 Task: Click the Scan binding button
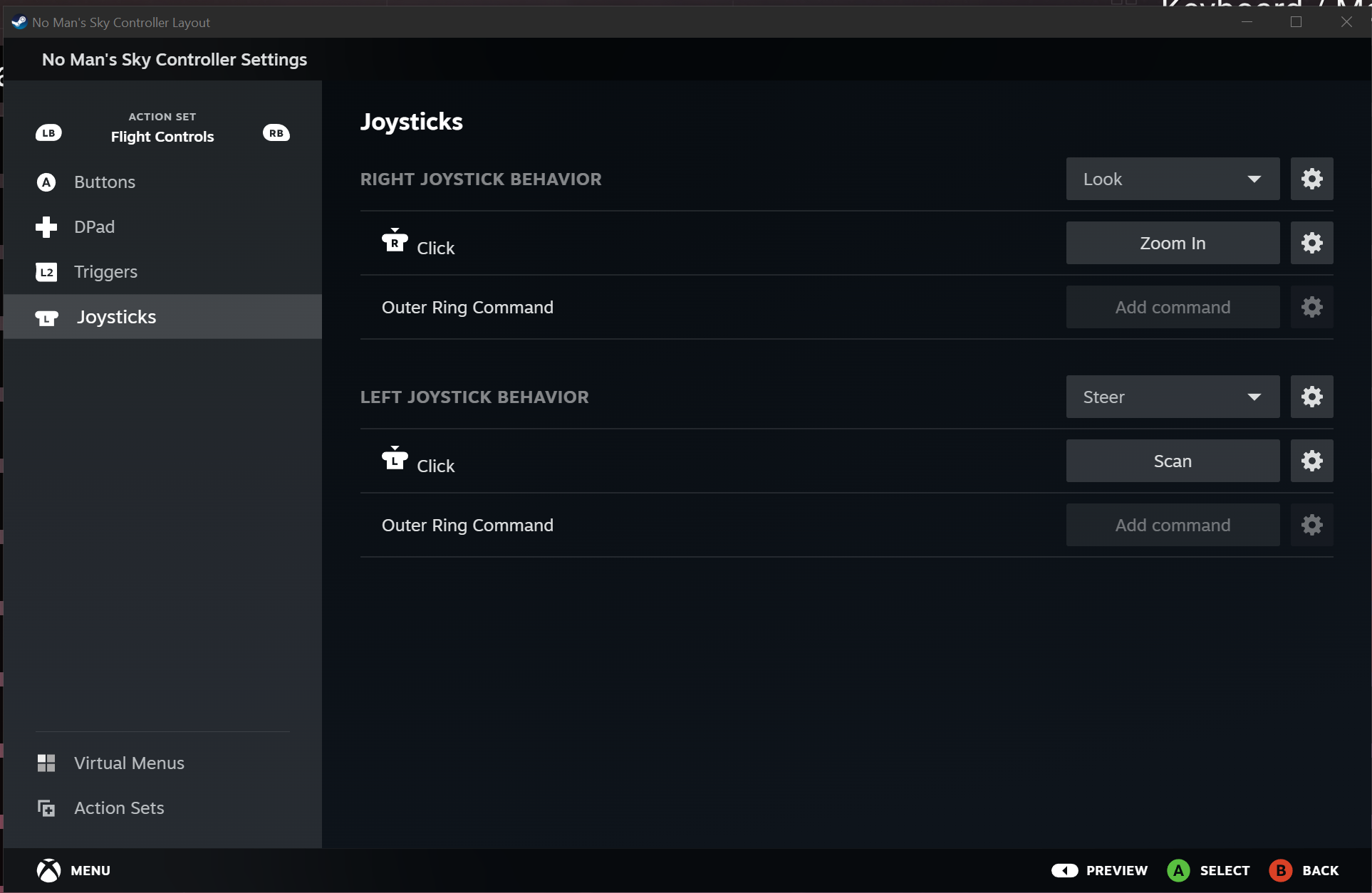point(1172,461)
